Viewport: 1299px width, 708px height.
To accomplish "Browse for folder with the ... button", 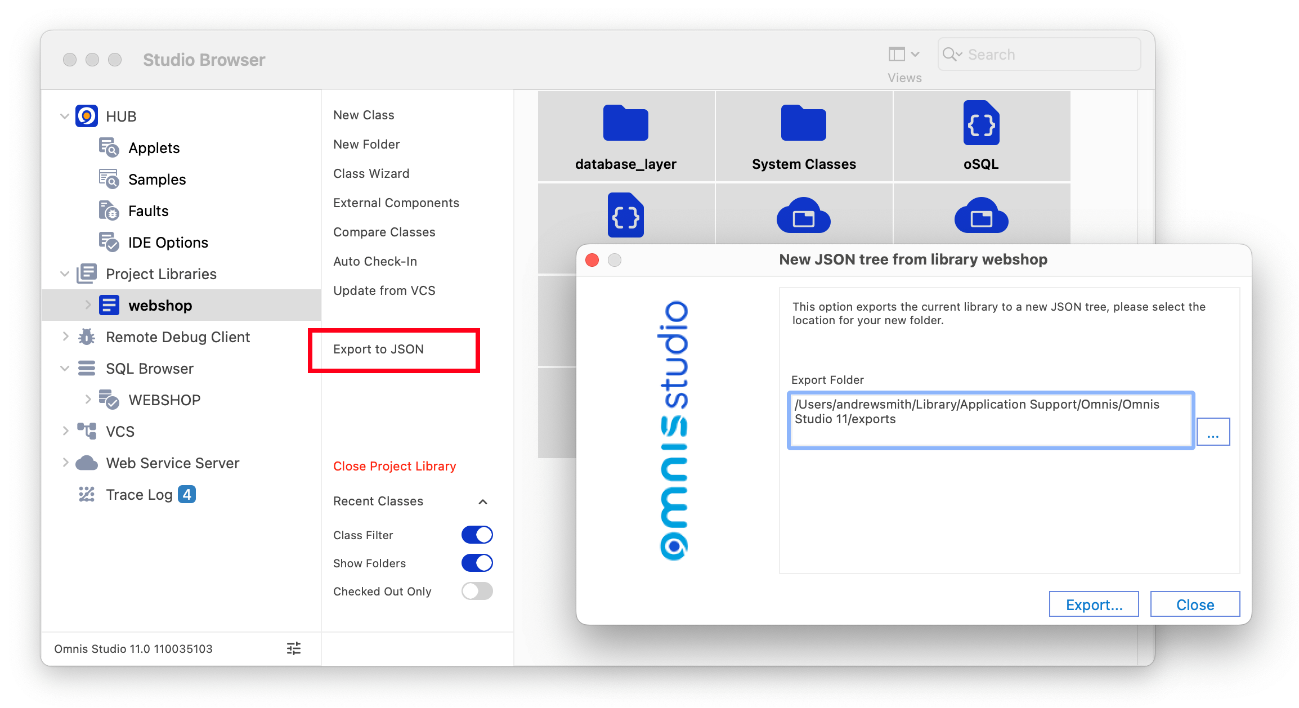I will [x=1213, y=432].
